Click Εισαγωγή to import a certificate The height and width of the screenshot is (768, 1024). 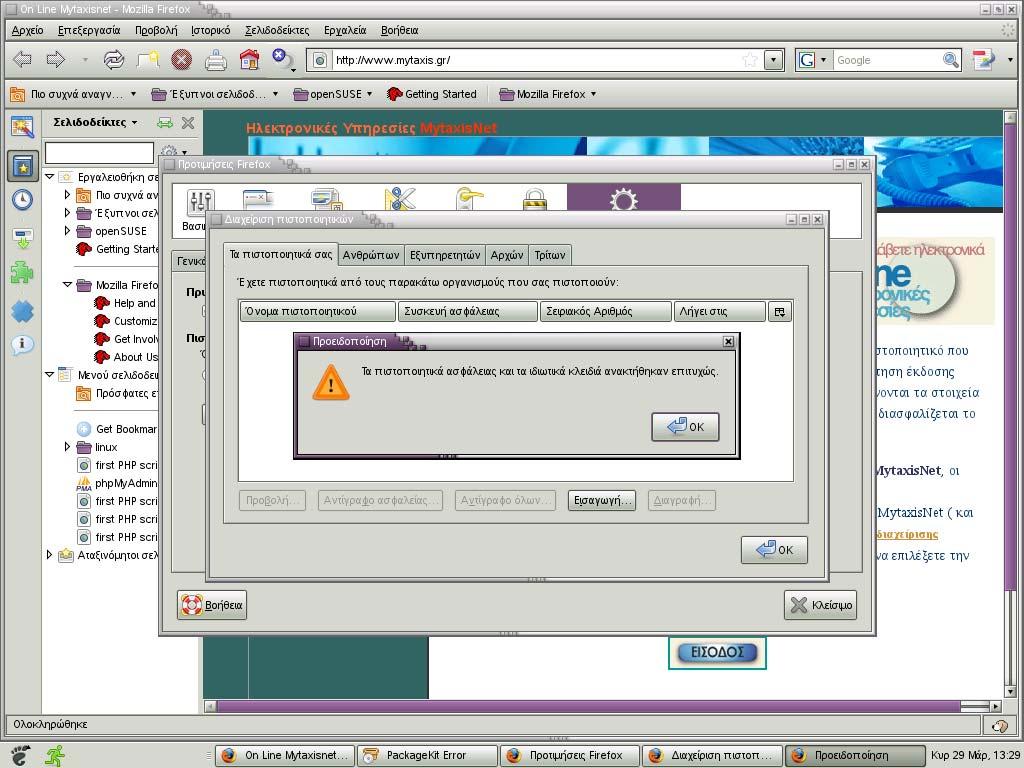coord(601,501)
